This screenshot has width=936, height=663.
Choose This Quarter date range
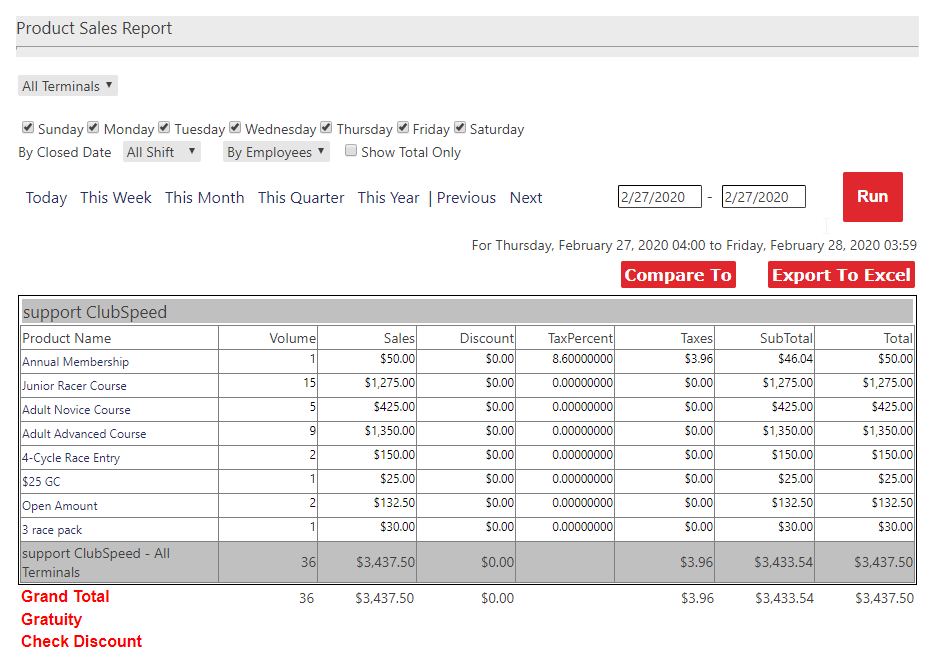pyautogui.click(x=301, y=198)
